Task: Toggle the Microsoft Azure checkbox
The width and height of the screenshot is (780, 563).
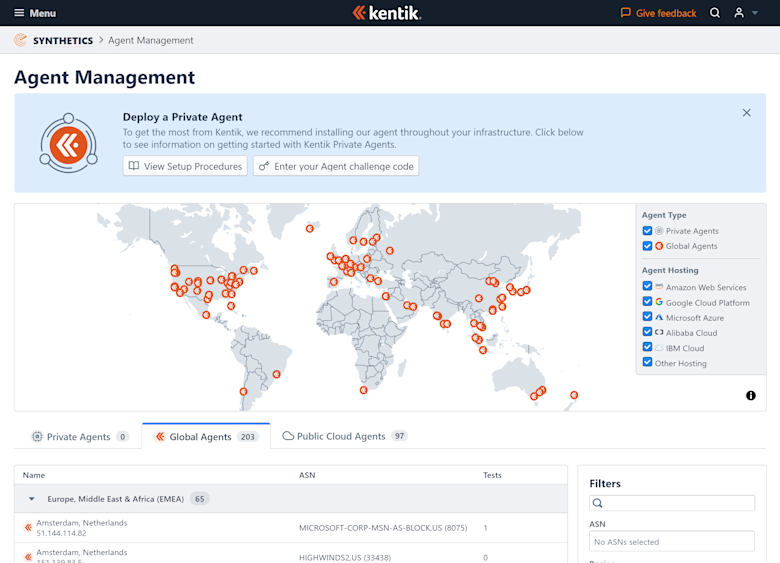Action: (x=647, y=316)
